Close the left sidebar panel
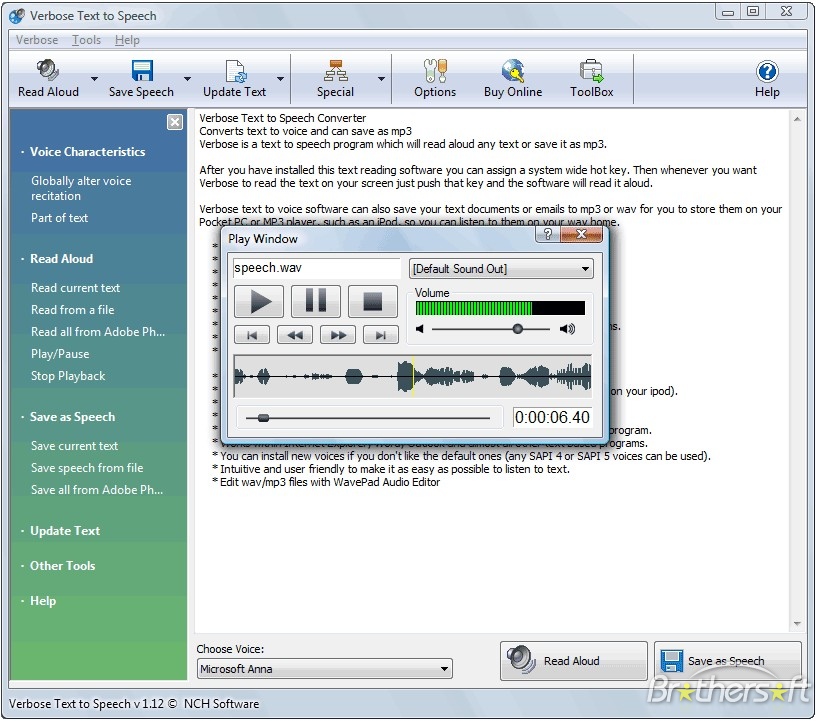Screen dimensions: 816x721 pyautogui.click(x=175, y=122)
